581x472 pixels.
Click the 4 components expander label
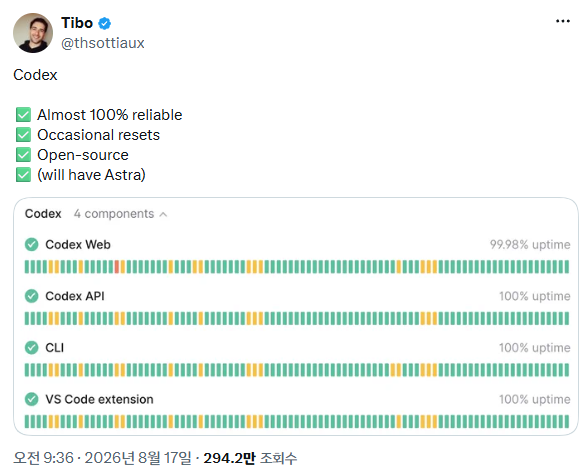tap(114, 214)
